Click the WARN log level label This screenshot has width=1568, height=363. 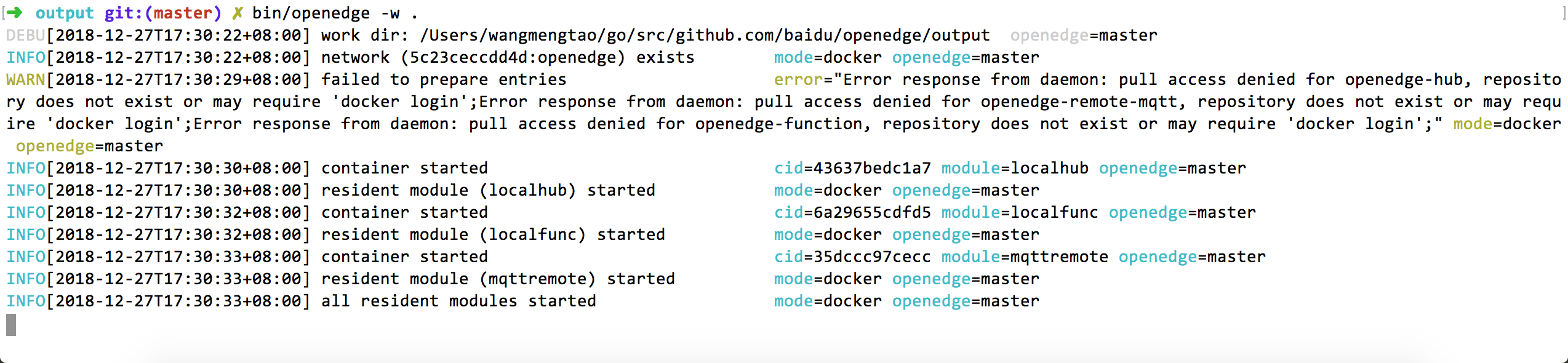click(x=25, y=79)
